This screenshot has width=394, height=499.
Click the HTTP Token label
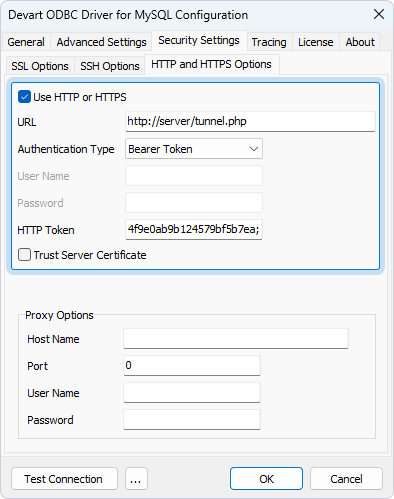click(46, 230)
